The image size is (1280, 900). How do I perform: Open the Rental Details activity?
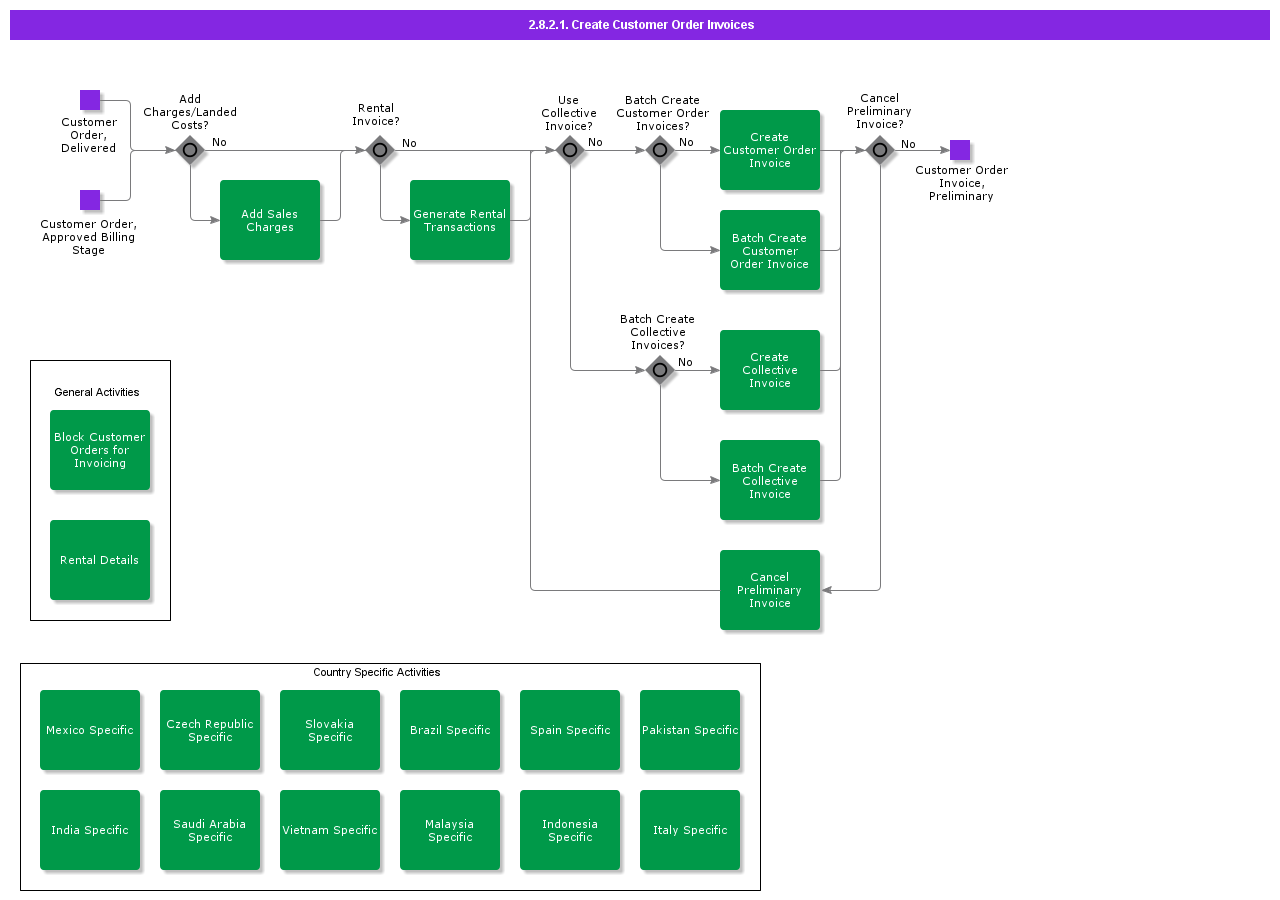[99, 559]
